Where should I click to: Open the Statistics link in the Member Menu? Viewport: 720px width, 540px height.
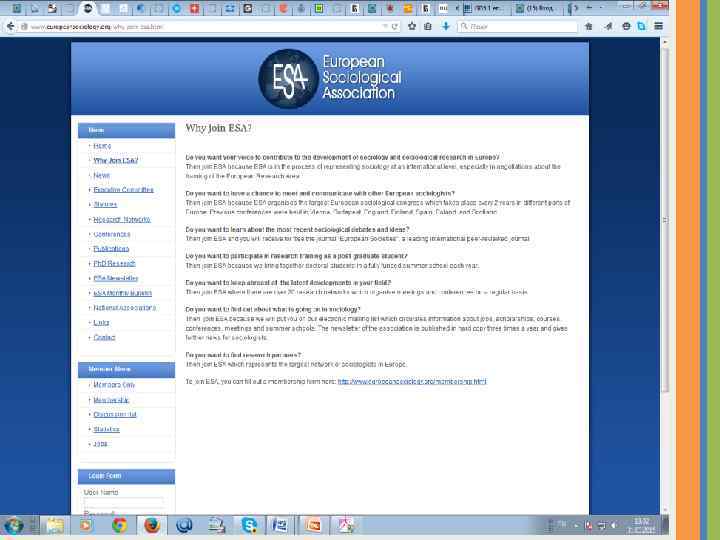tap(106, 429)
